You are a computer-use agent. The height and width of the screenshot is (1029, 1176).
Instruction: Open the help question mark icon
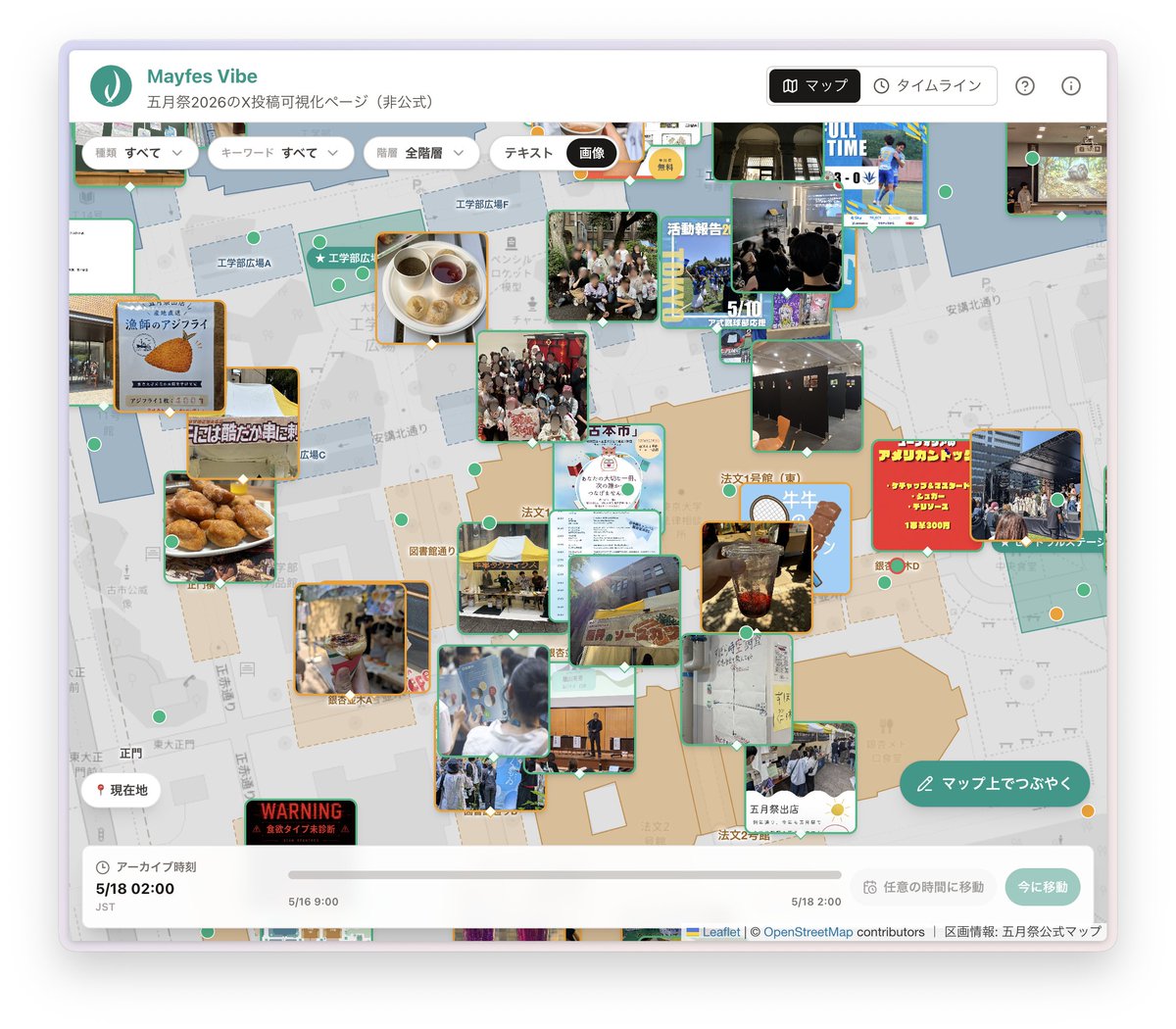[1025, 86]
